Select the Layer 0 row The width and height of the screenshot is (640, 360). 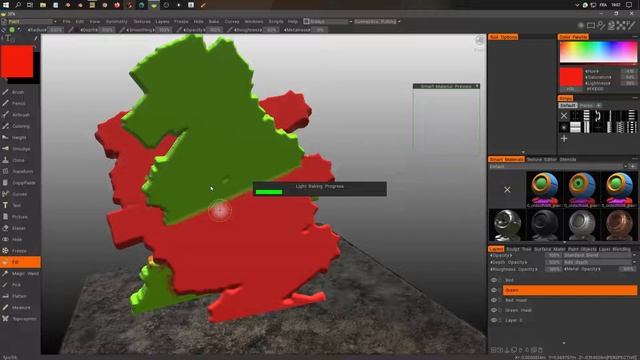[x=570, y=320]
